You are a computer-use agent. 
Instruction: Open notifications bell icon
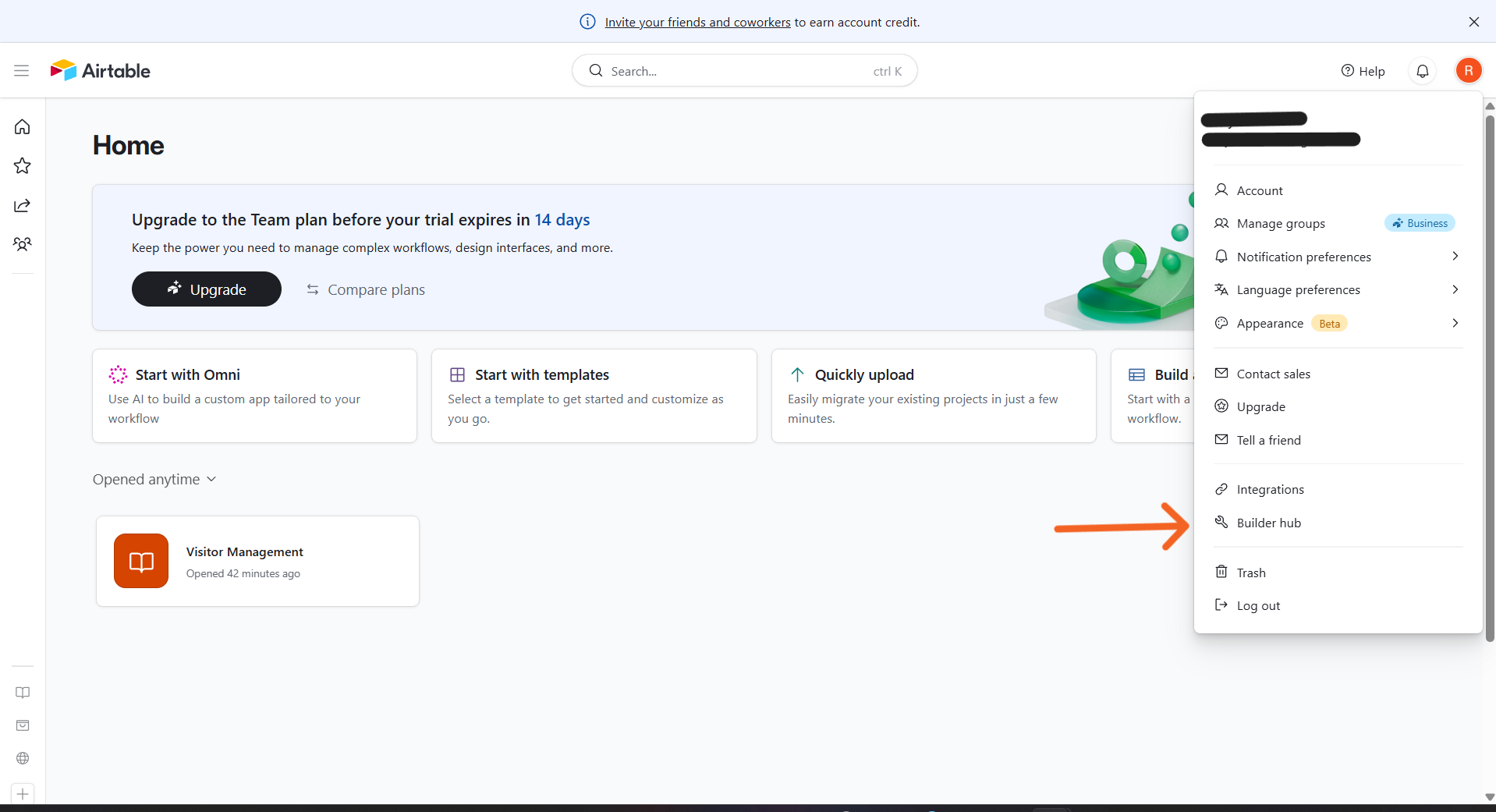(1423, 71)
